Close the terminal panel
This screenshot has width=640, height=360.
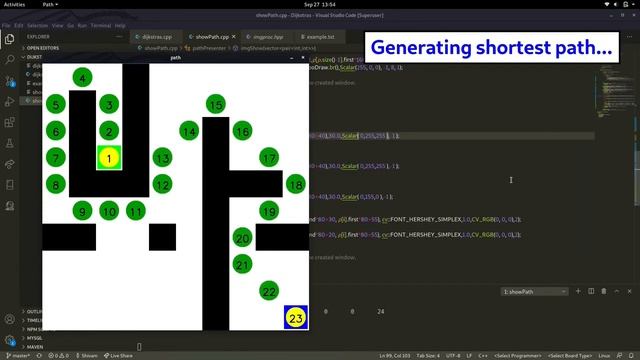point(629,291)
